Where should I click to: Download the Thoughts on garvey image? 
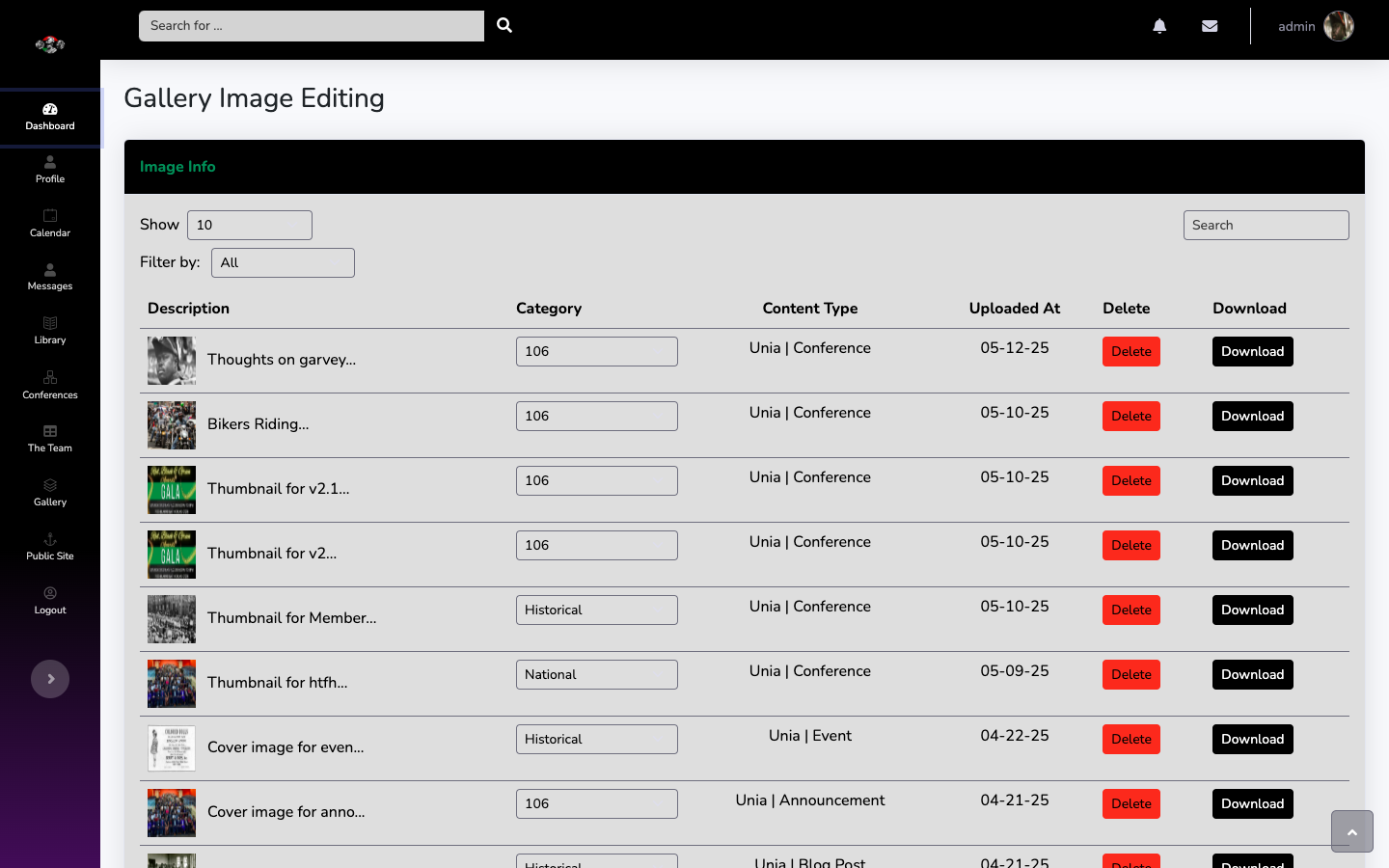(1252, 351)
